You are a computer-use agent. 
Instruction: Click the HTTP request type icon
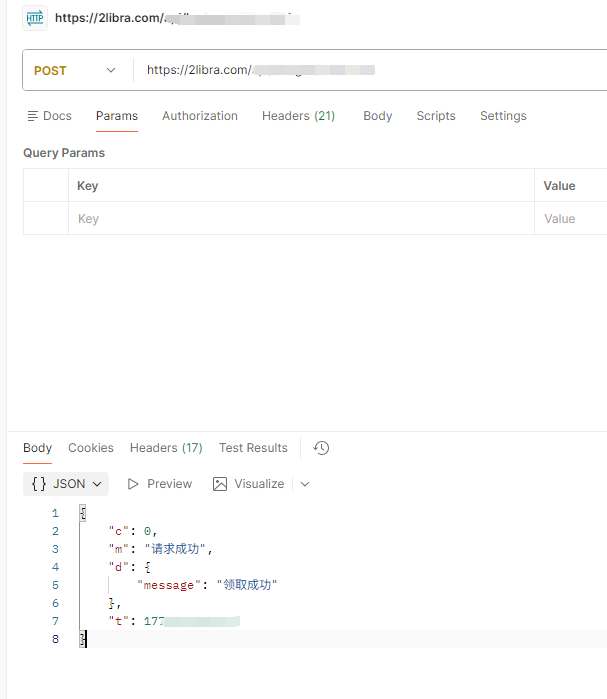35,18
